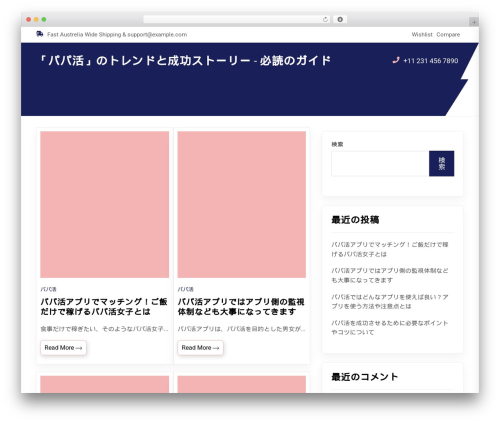Open the Wishlist link

point(422,34)
